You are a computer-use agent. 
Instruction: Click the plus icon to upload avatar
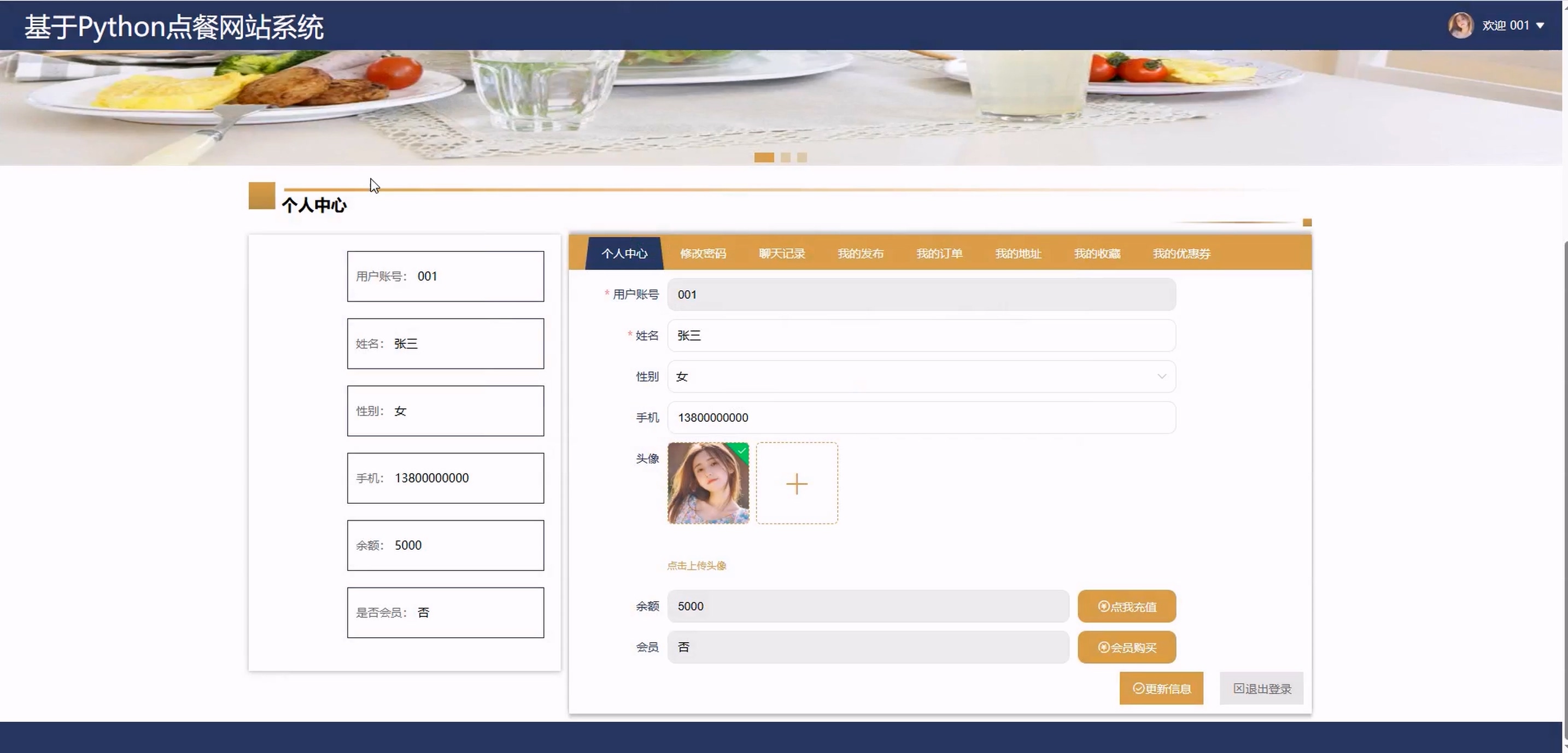pyautogui.click(x=796, y=484)
